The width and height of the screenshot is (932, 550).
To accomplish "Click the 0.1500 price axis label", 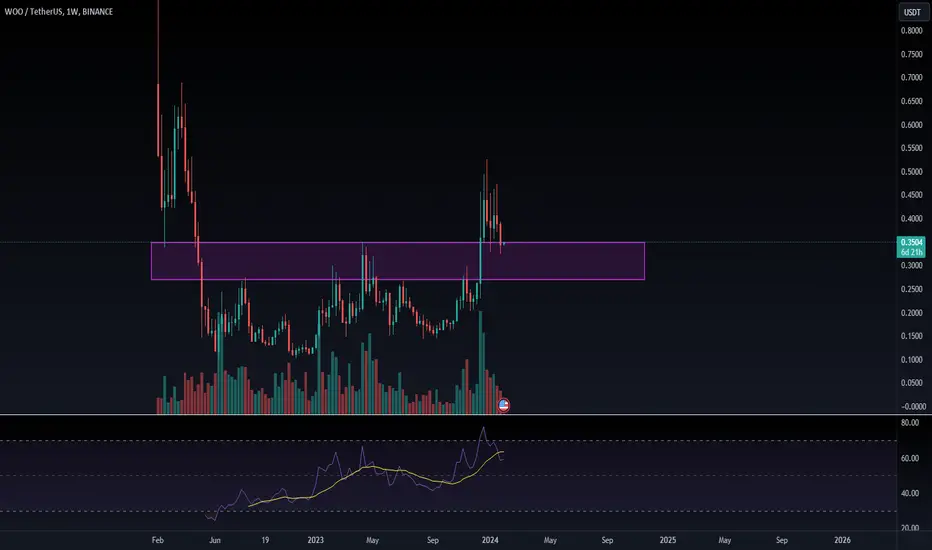I will (x=911, y=336).
